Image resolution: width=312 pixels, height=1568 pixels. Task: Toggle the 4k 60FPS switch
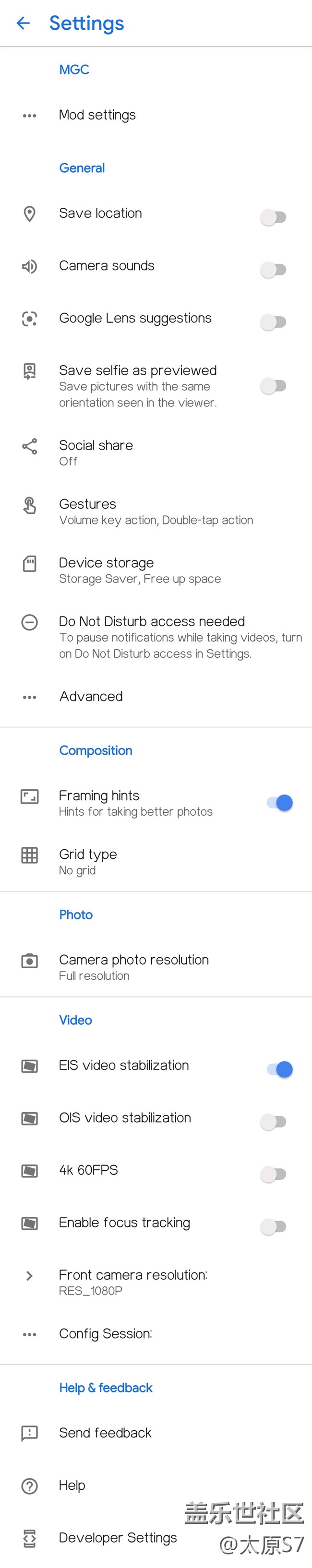click(274, 1174)
